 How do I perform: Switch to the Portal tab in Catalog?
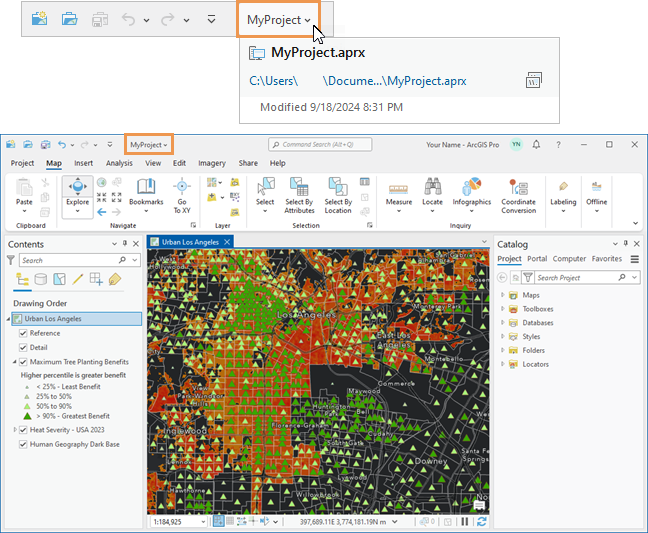tap(537, 259)
